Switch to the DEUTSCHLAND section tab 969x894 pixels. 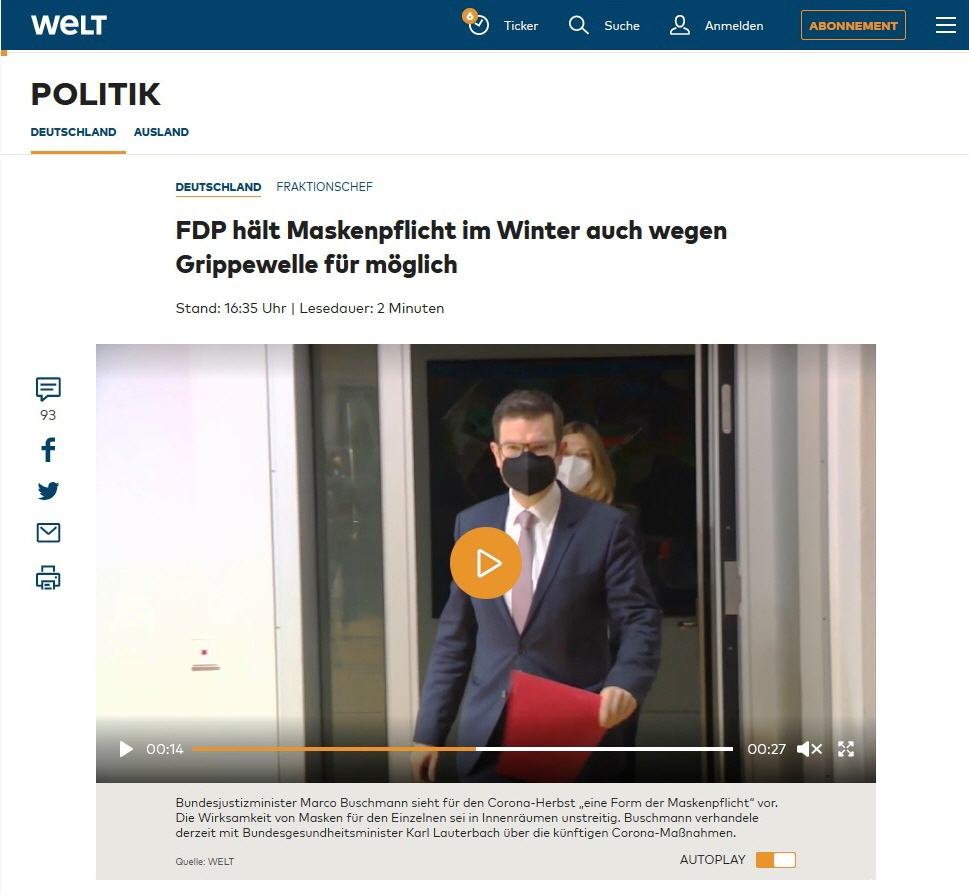(x=74, y=132)
